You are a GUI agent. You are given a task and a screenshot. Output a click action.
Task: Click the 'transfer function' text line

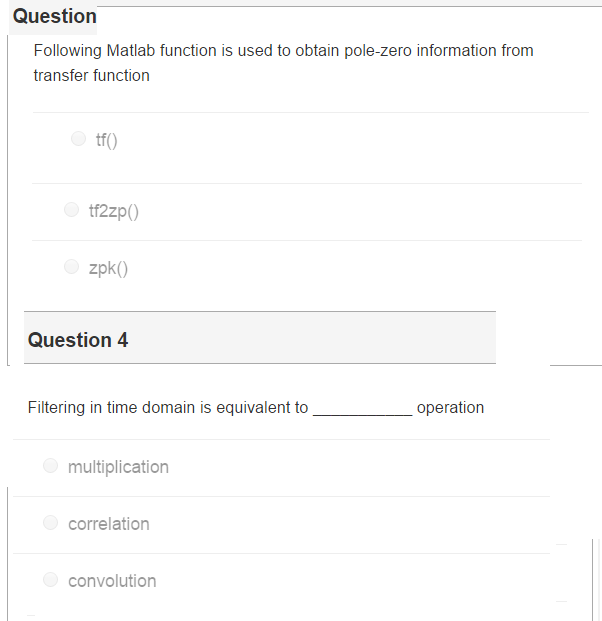[x=91, y=76]
